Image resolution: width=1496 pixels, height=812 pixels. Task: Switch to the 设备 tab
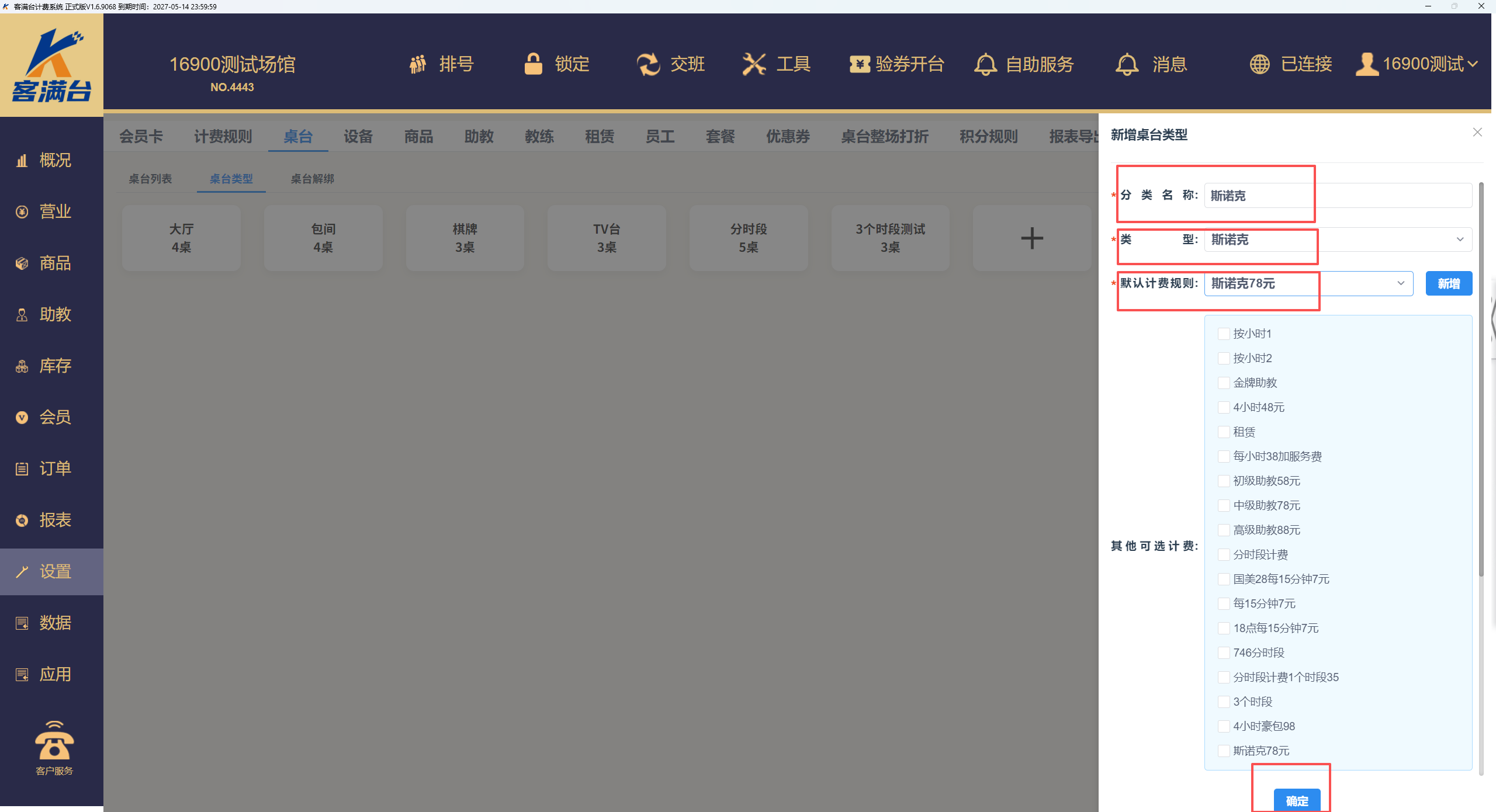click(x=358, y=137)
